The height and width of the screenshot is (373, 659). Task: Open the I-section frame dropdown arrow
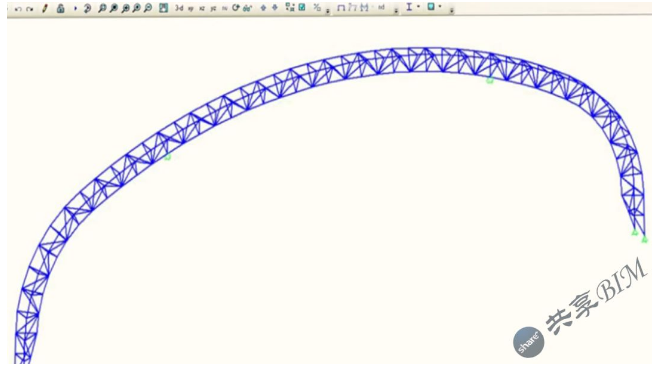pos(418,7)
